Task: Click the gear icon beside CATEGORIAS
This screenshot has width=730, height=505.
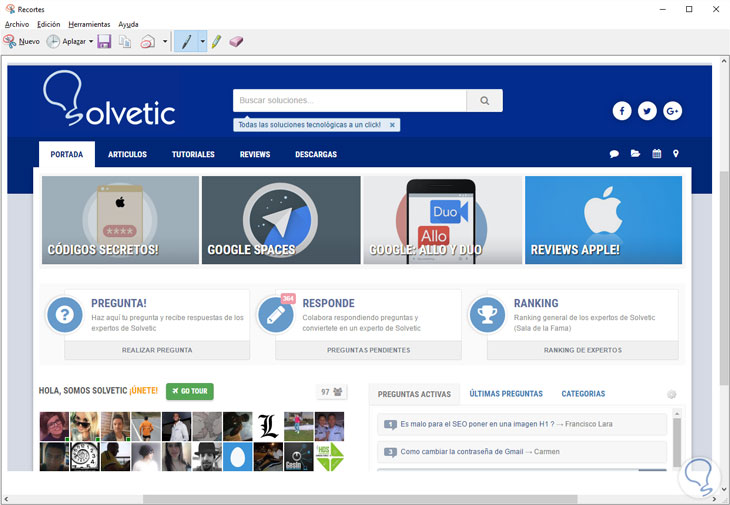Action: point(671,395)
